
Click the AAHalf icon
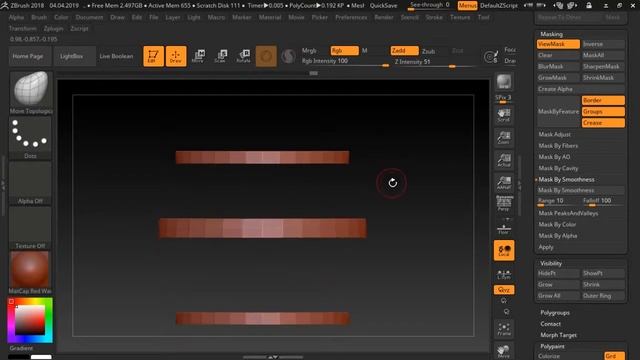(504, 182)
